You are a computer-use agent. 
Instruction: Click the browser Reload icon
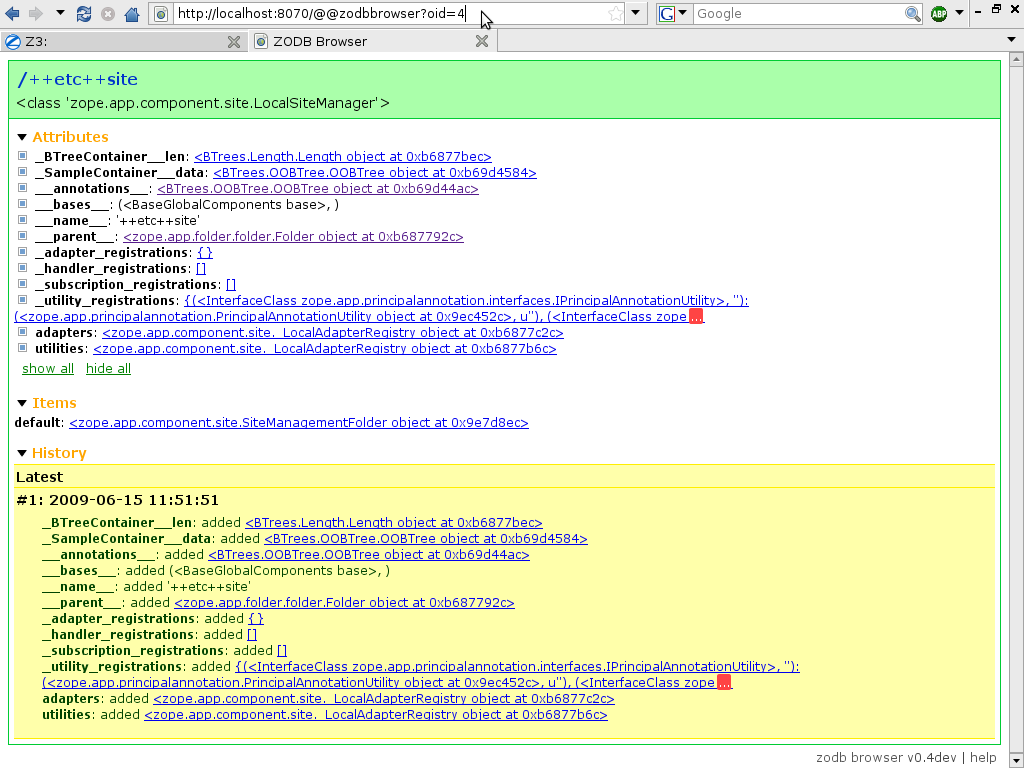(84, 14)
